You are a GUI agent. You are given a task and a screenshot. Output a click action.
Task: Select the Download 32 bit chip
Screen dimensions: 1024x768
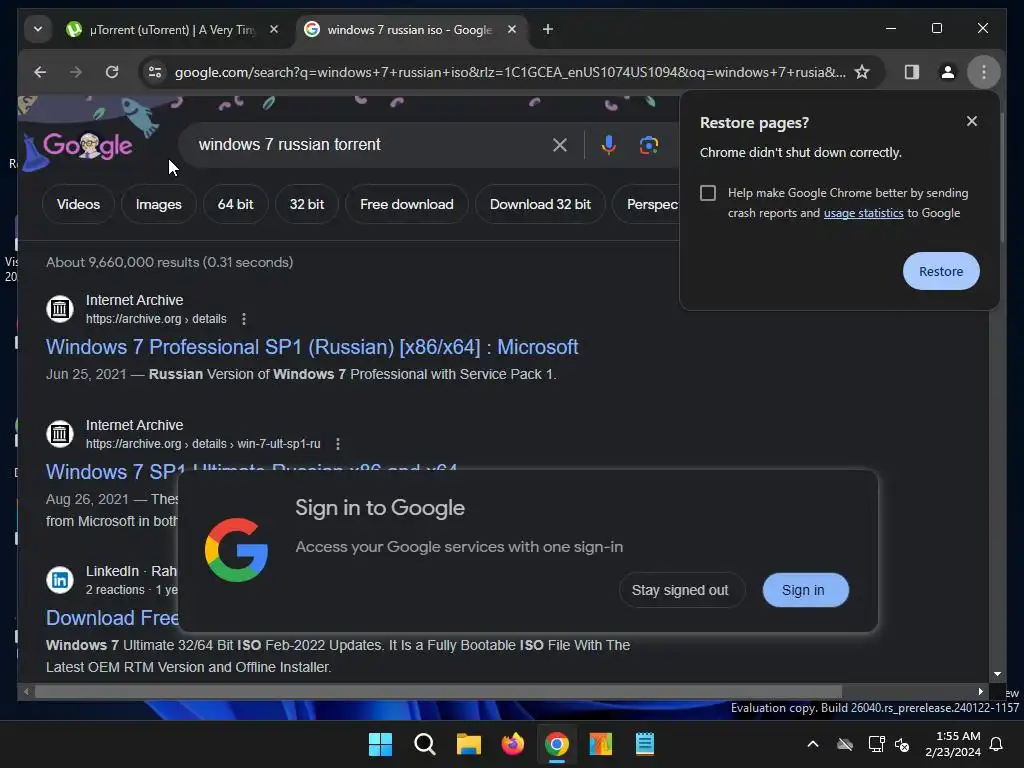point(540,204)
